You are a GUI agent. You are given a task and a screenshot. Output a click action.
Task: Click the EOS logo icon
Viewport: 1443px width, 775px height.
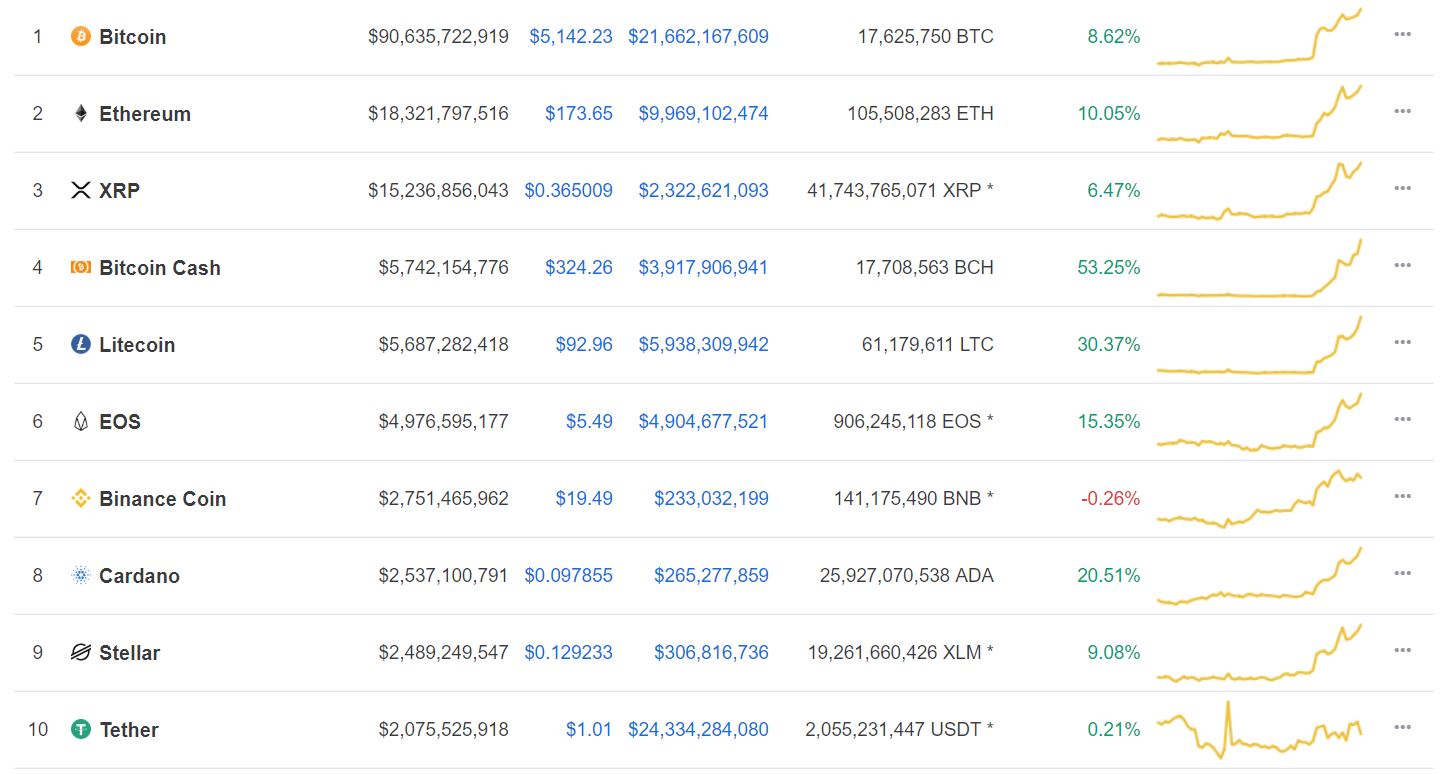point(81,421)
